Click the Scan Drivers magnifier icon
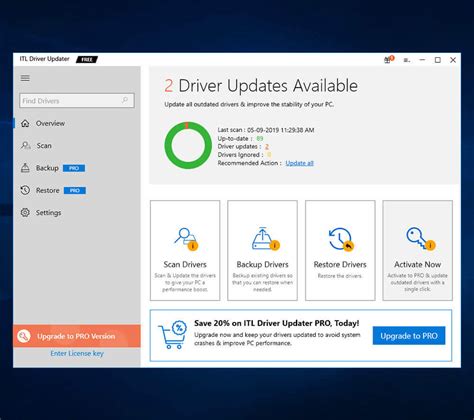Viewport: 474px width, 420px height. 186,238
